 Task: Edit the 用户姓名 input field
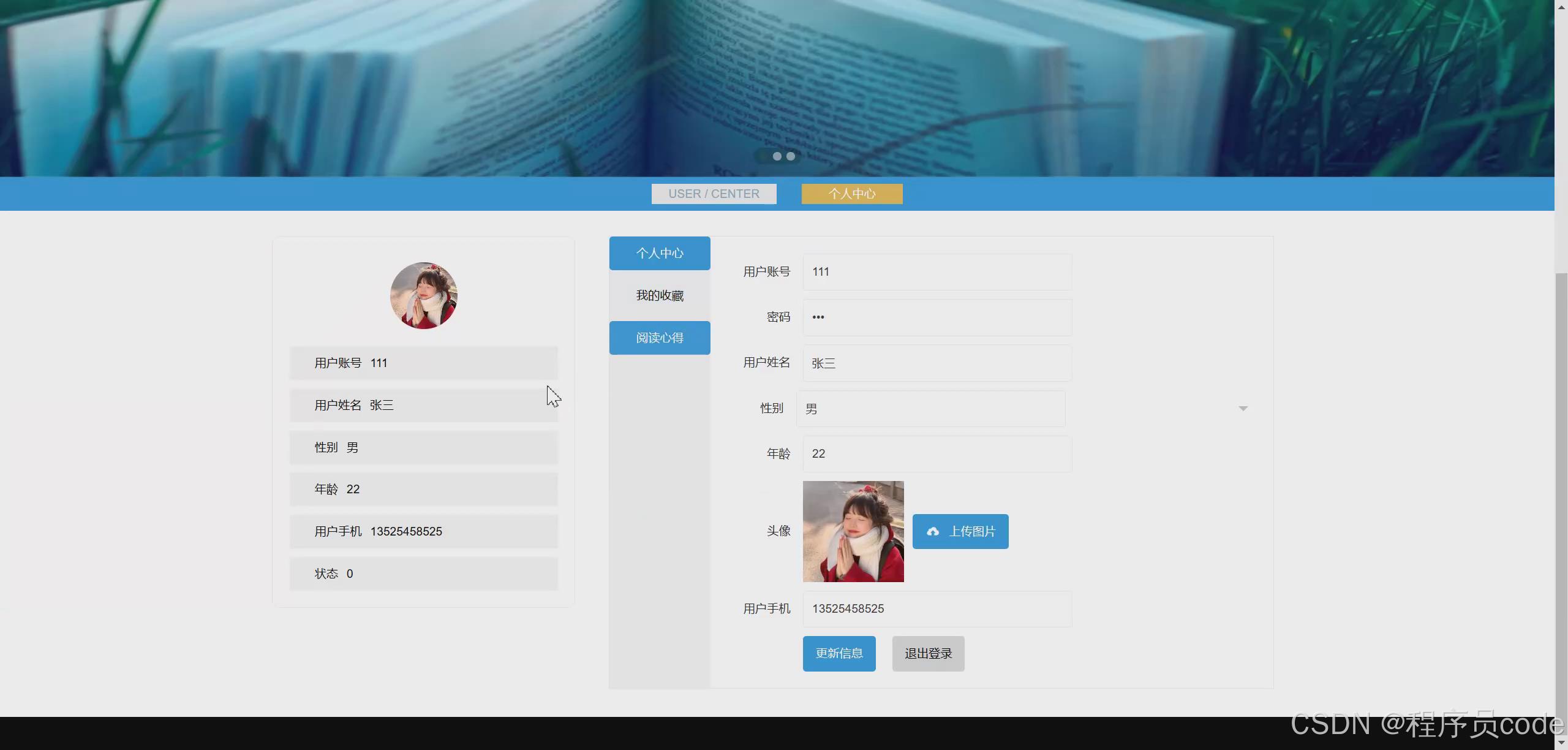937,363
